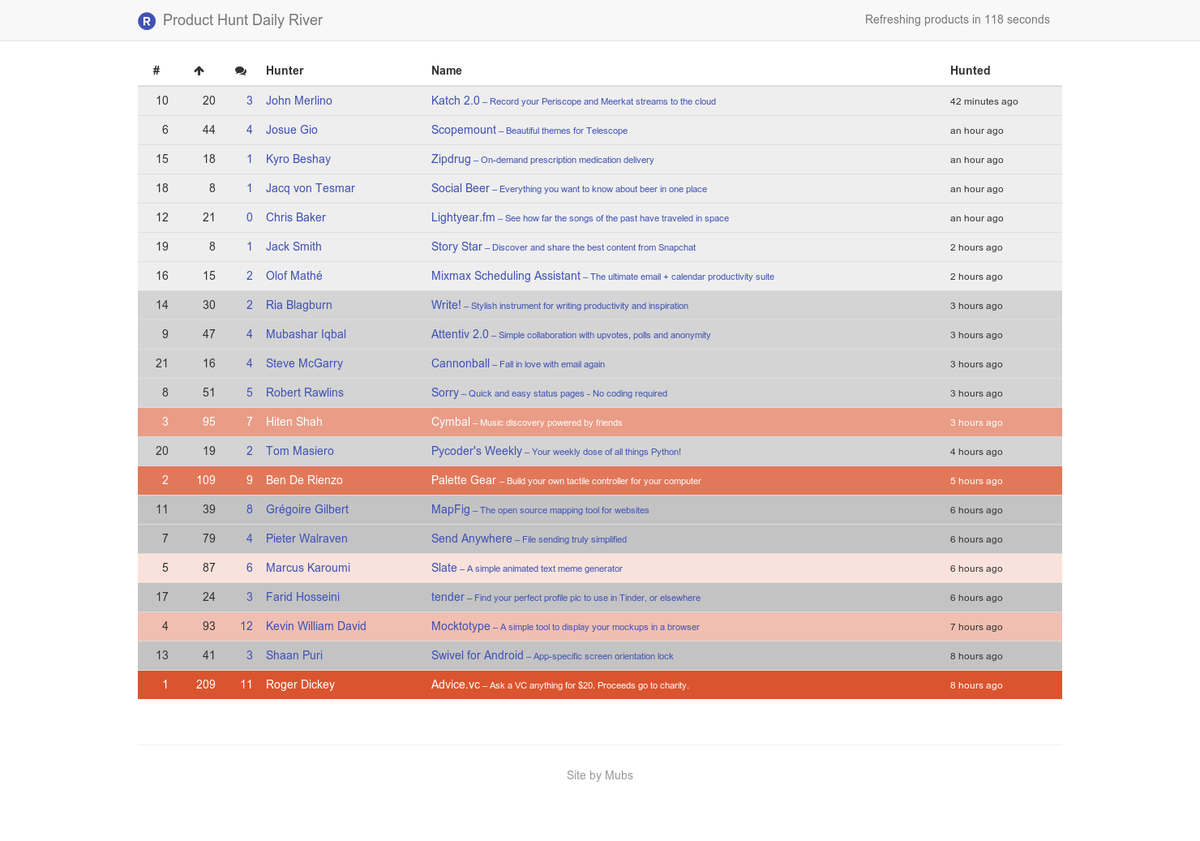Open hunter Marcus Karoumi's profile
The image size is (1200, 841).
(308, 567)
